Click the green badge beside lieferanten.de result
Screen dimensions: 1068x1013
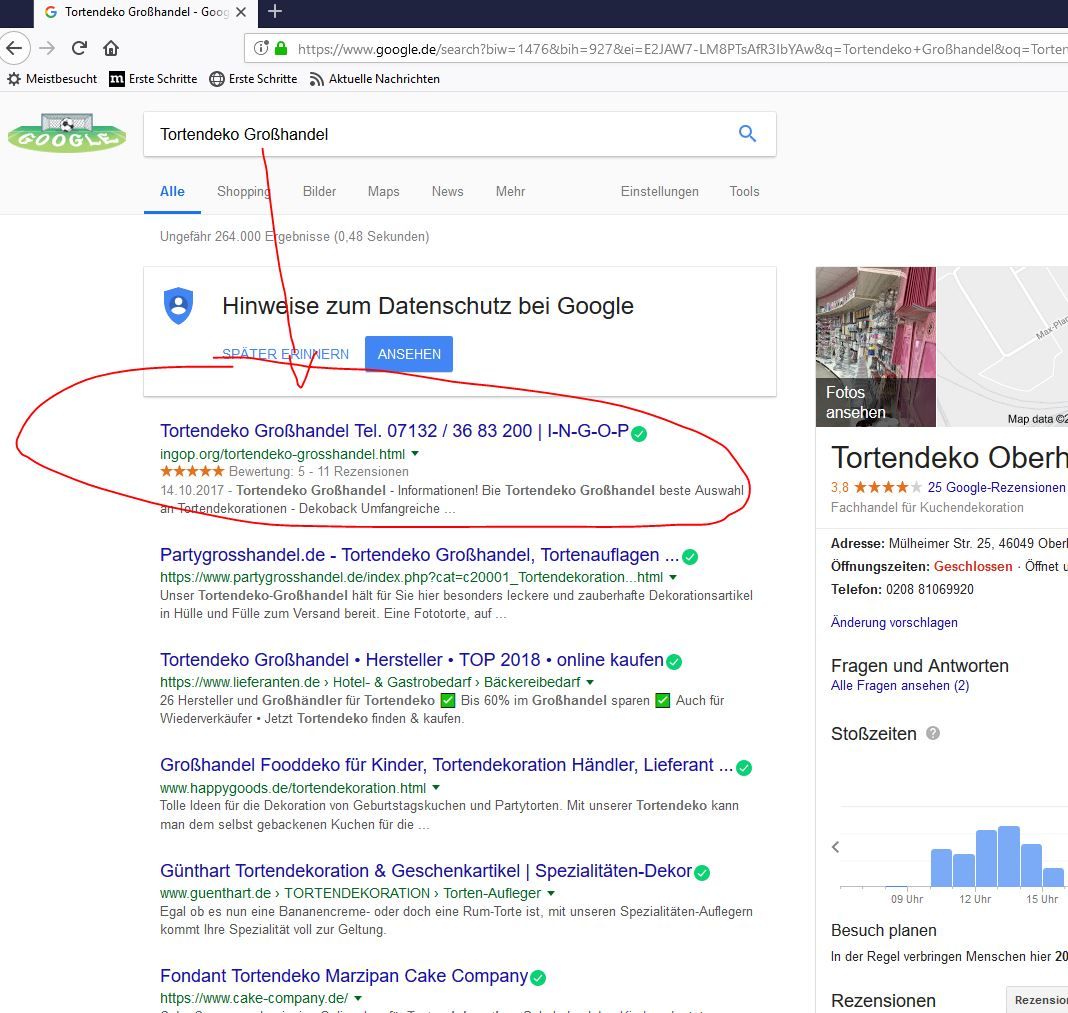point(674,661)
